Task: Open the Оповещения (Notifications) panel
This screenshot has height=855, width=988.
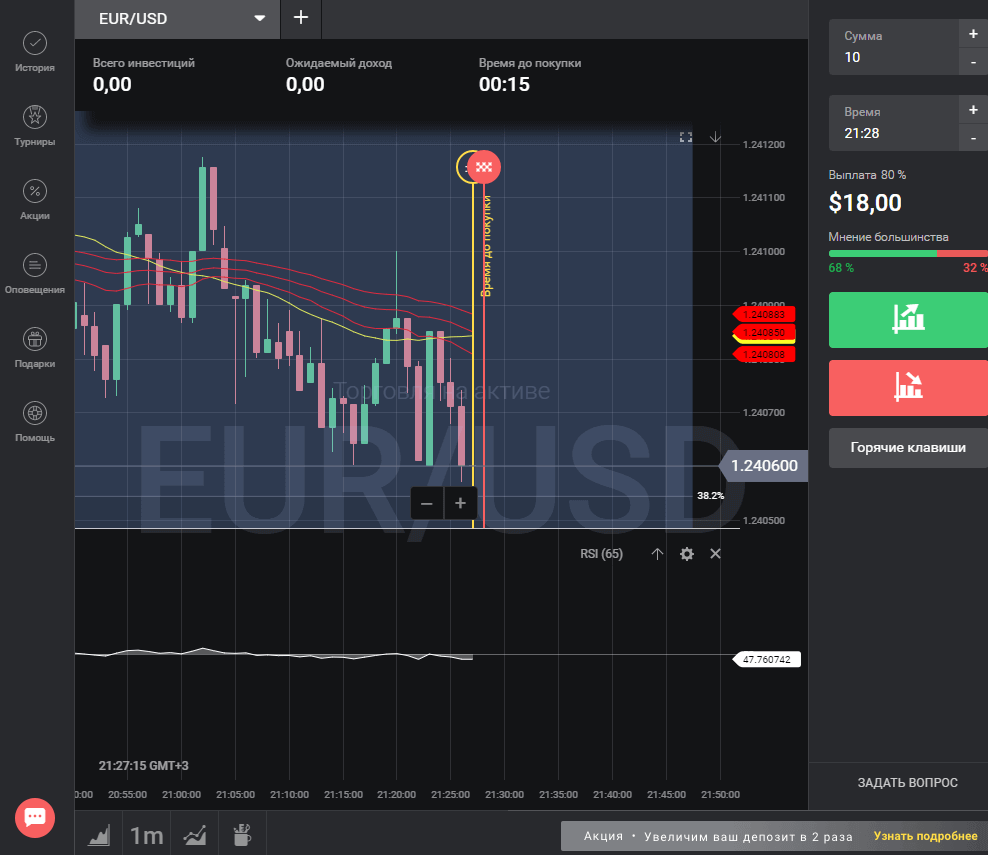Action: coord(35,274)
